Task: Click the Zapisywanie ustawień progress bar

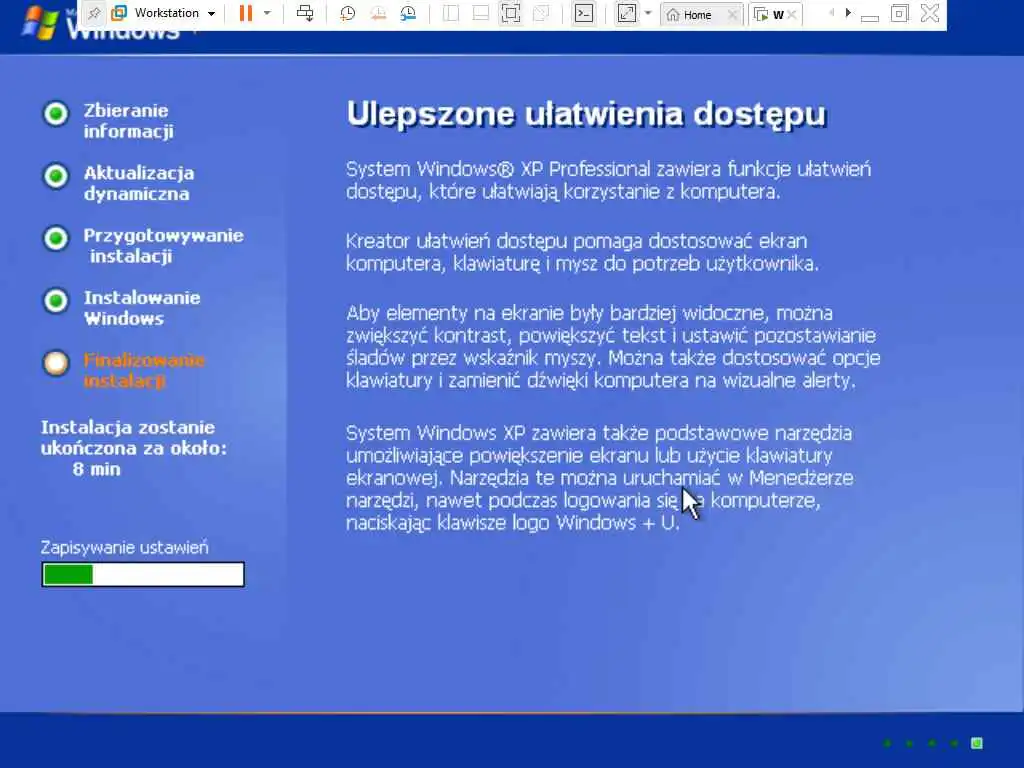Action: (x=143, y=575)
